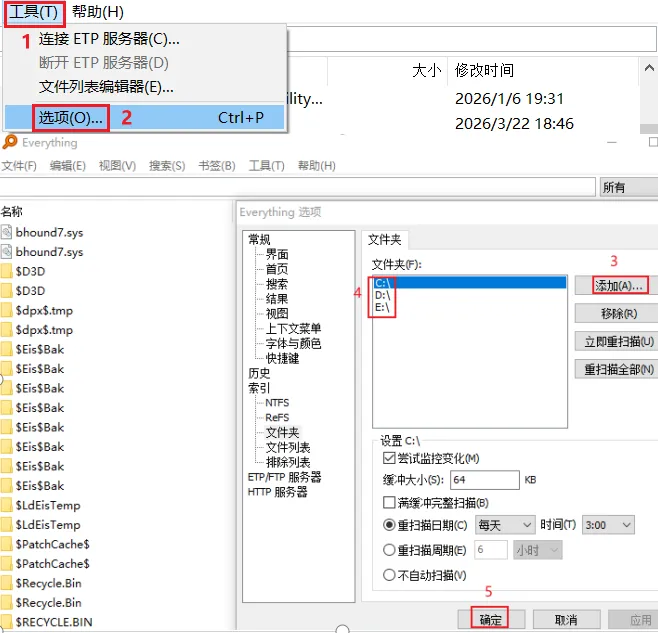
Task: Select HTTP 服务器 in the options tree
Action: [x=277, y=492]
